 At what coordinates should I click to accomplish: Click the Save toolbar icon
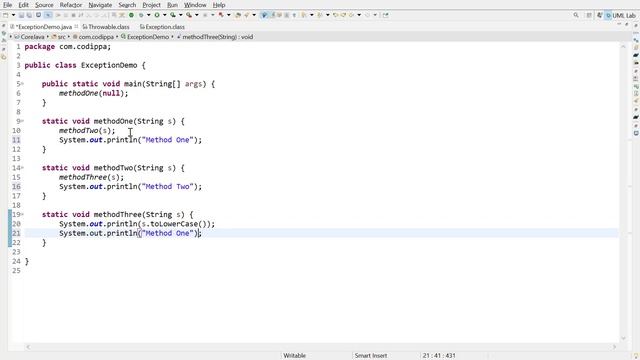[x=21, y=15]
